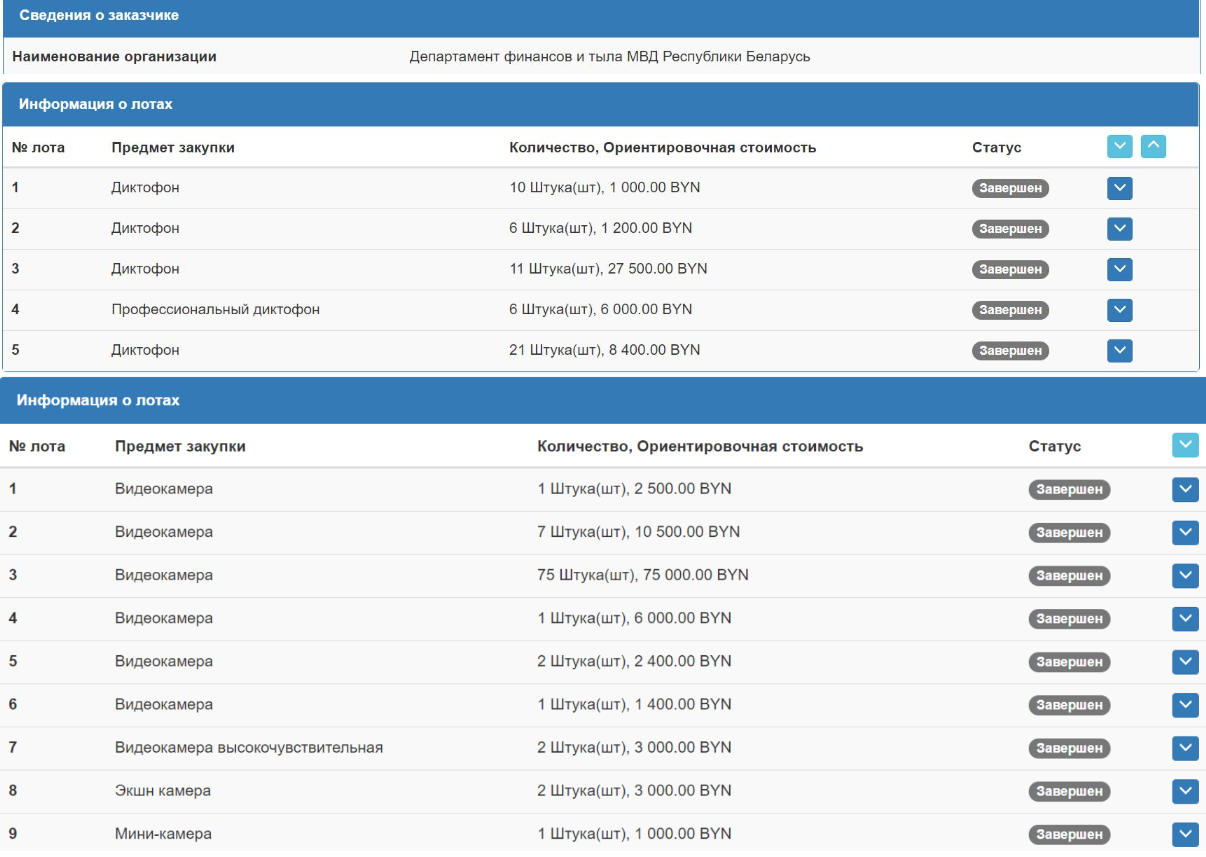The image size is (1206, 857).
Task: Open the chevron for the 10 500.00 BYN Видеокамера lot
Action: pos(1185,532)
